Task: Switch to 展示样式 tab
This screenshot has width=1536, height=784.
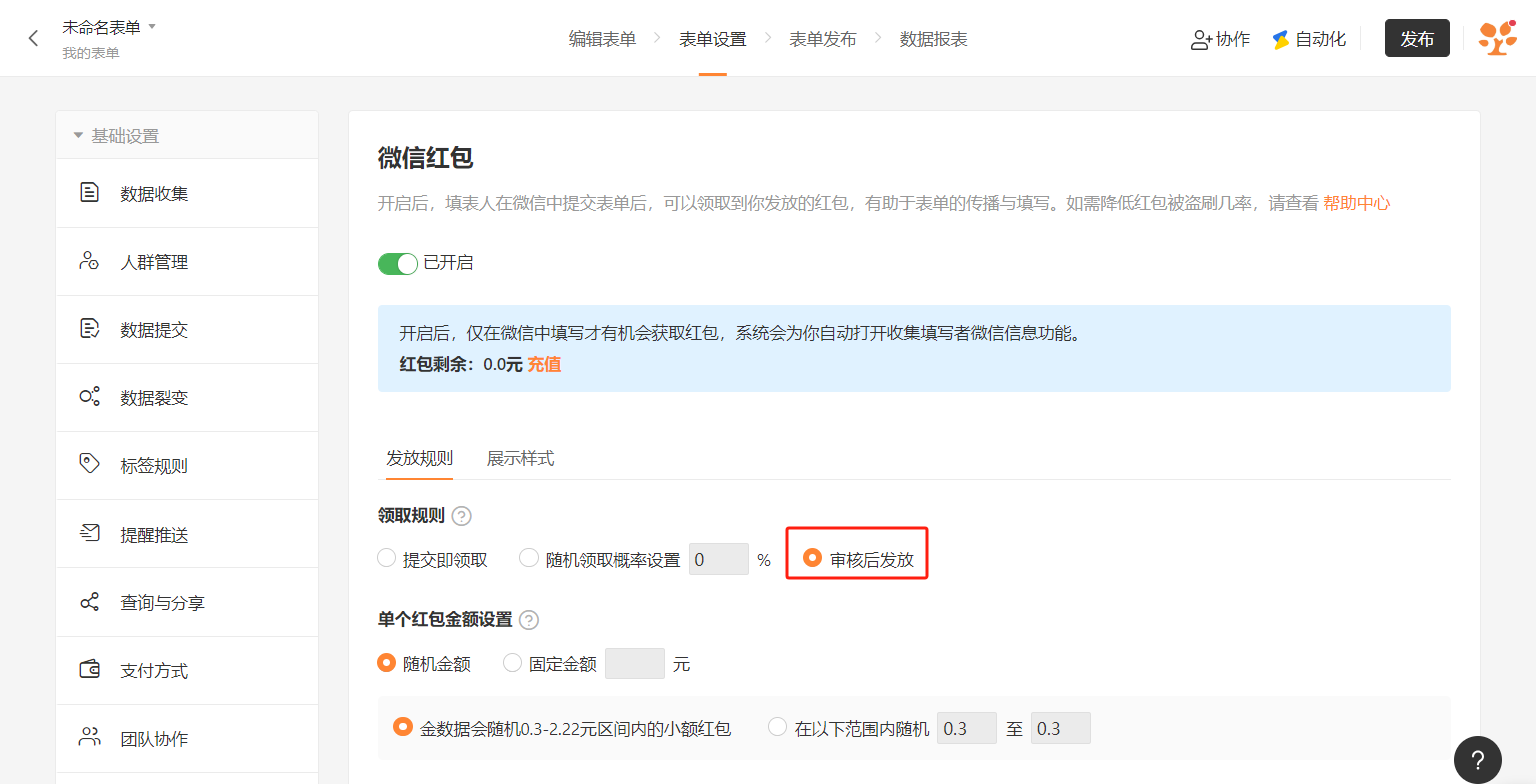Action: 520,458
